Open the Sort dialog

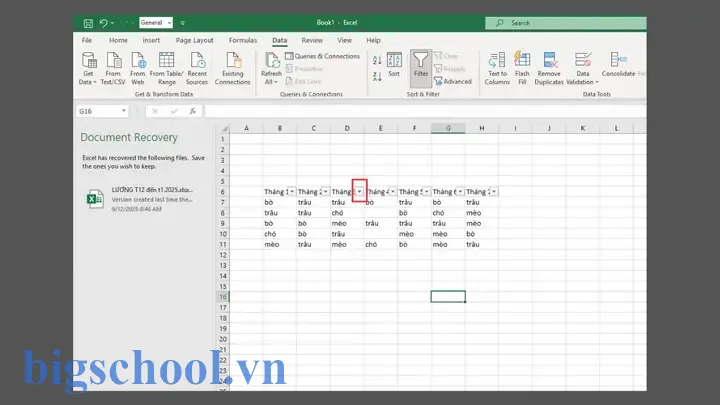coord(394,65)
